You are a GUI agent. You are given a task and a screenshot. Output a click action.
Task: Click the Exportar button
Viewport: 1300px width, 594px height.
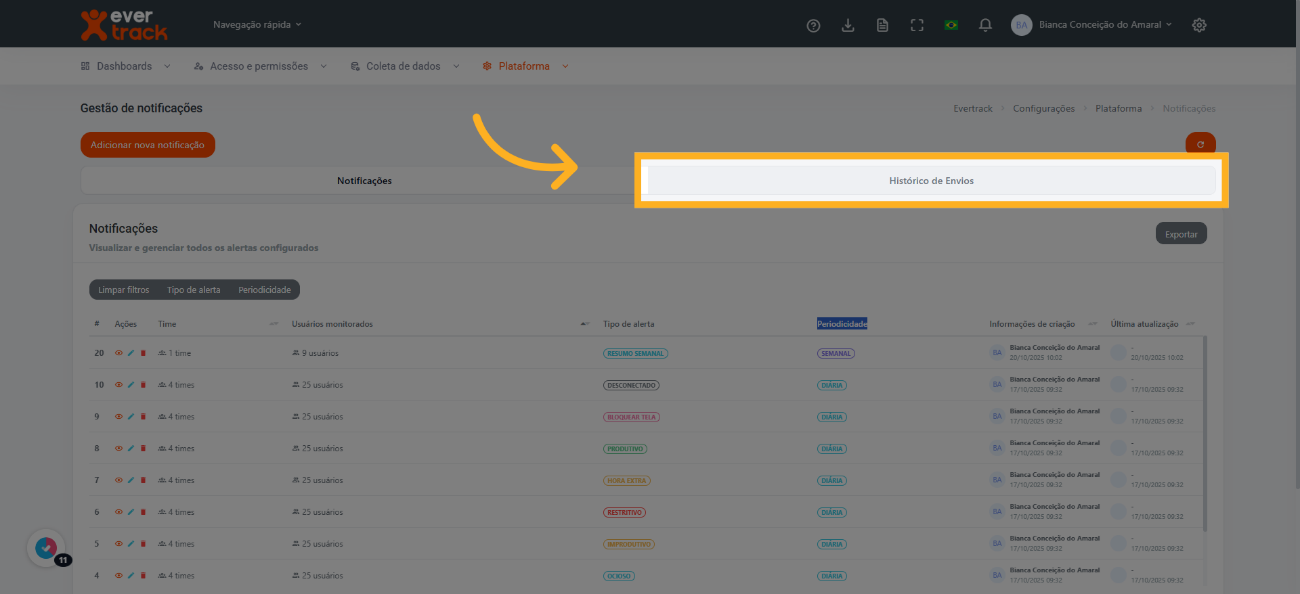tap(1181, 234)
